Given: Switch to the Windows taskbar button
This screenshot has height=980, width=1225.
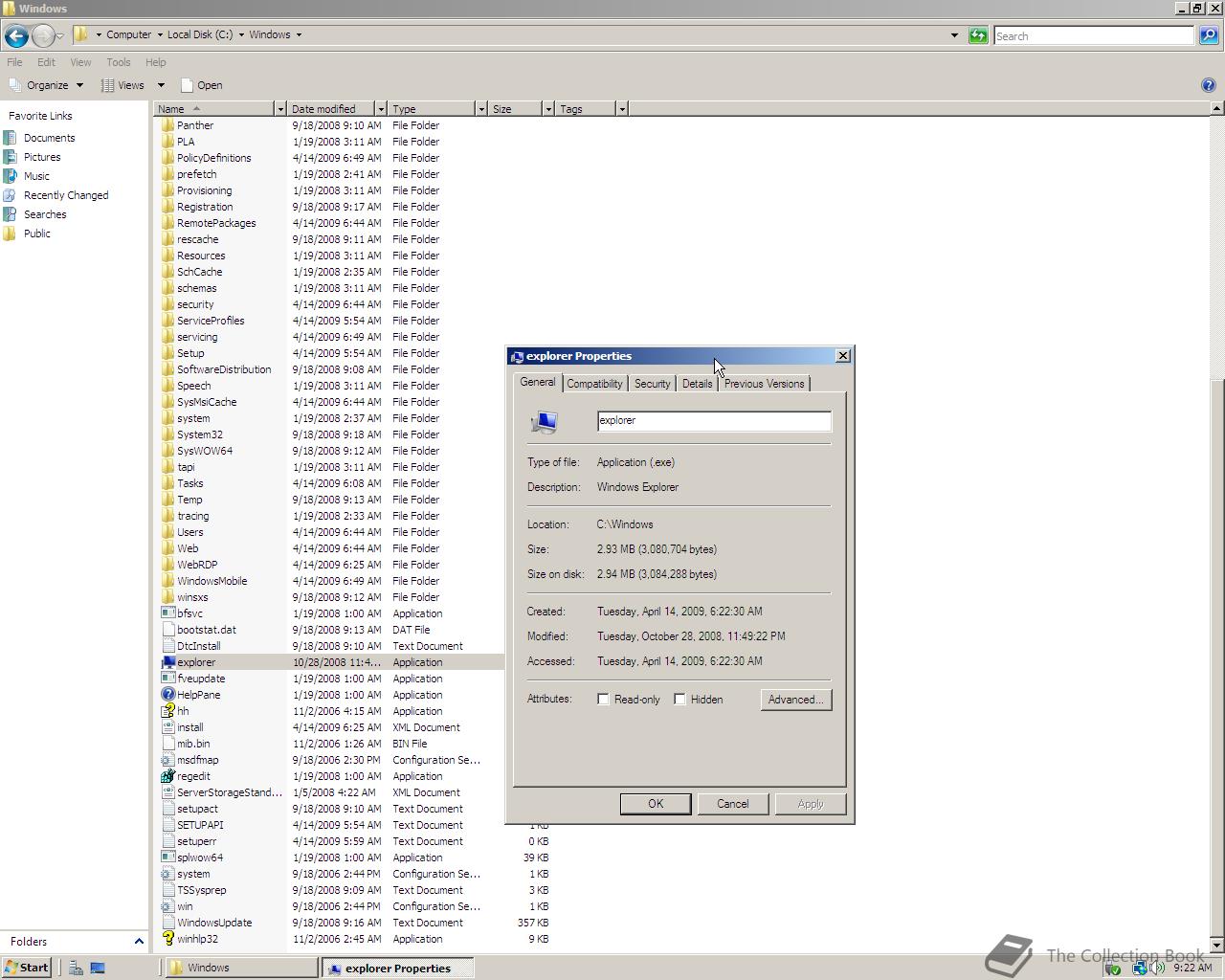Looking at the screenshot, I should pyautogui.click(x=239, y=968).
